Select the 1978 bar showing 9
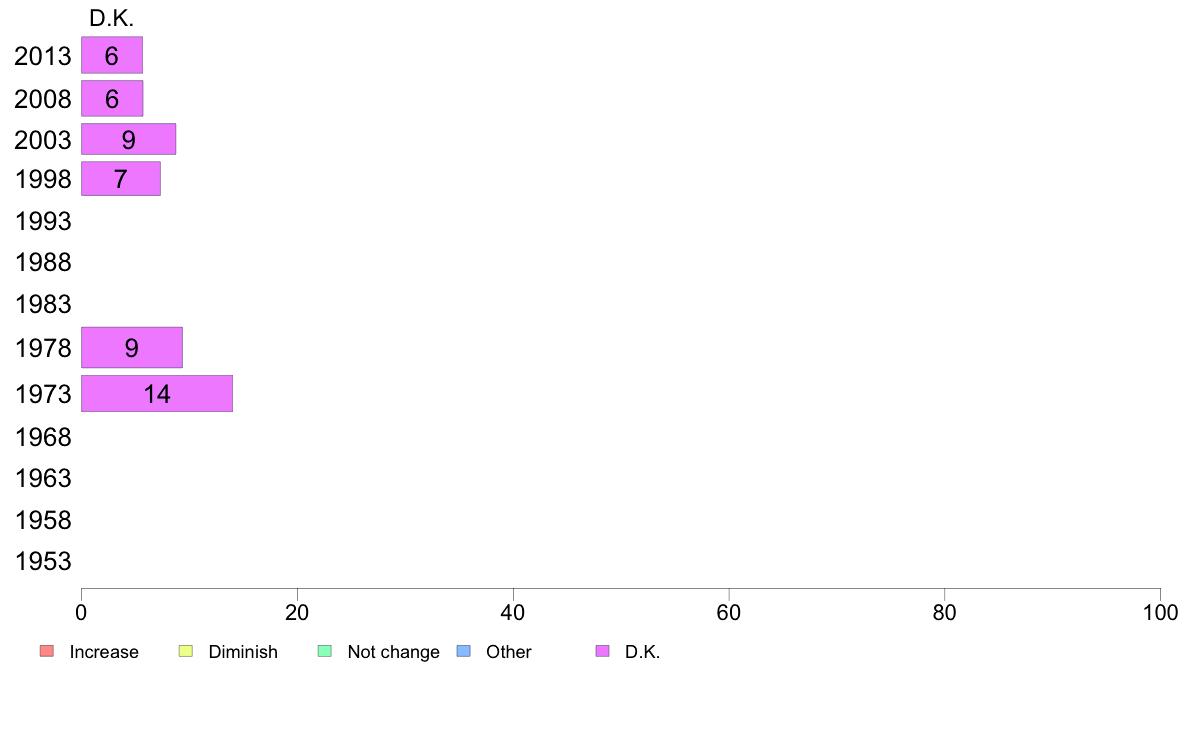The height and width of the screenshot is (736, 1188). point(132,348)
